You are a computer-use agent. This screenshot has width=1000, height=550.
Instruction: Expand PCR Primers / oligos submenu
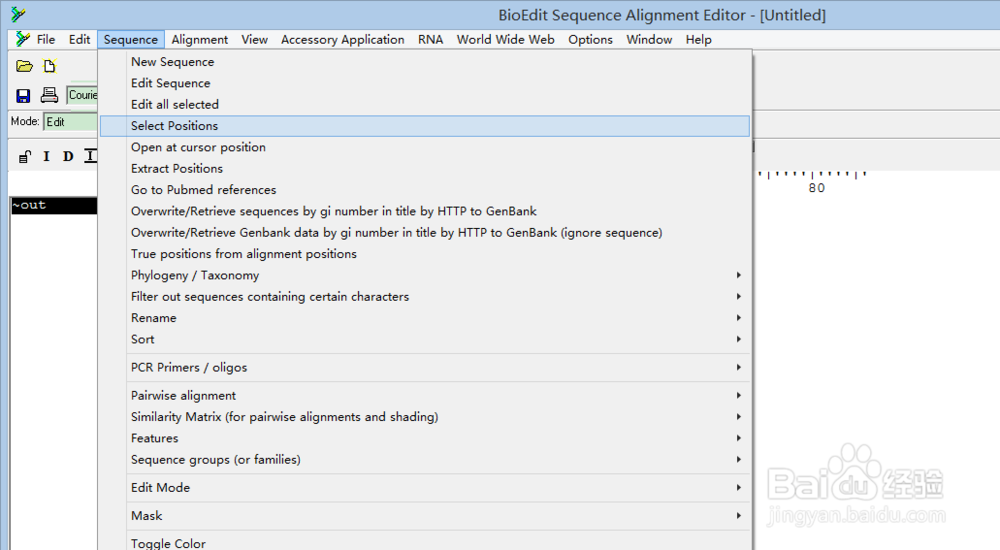pyautogui.click(x=425, y=368)
